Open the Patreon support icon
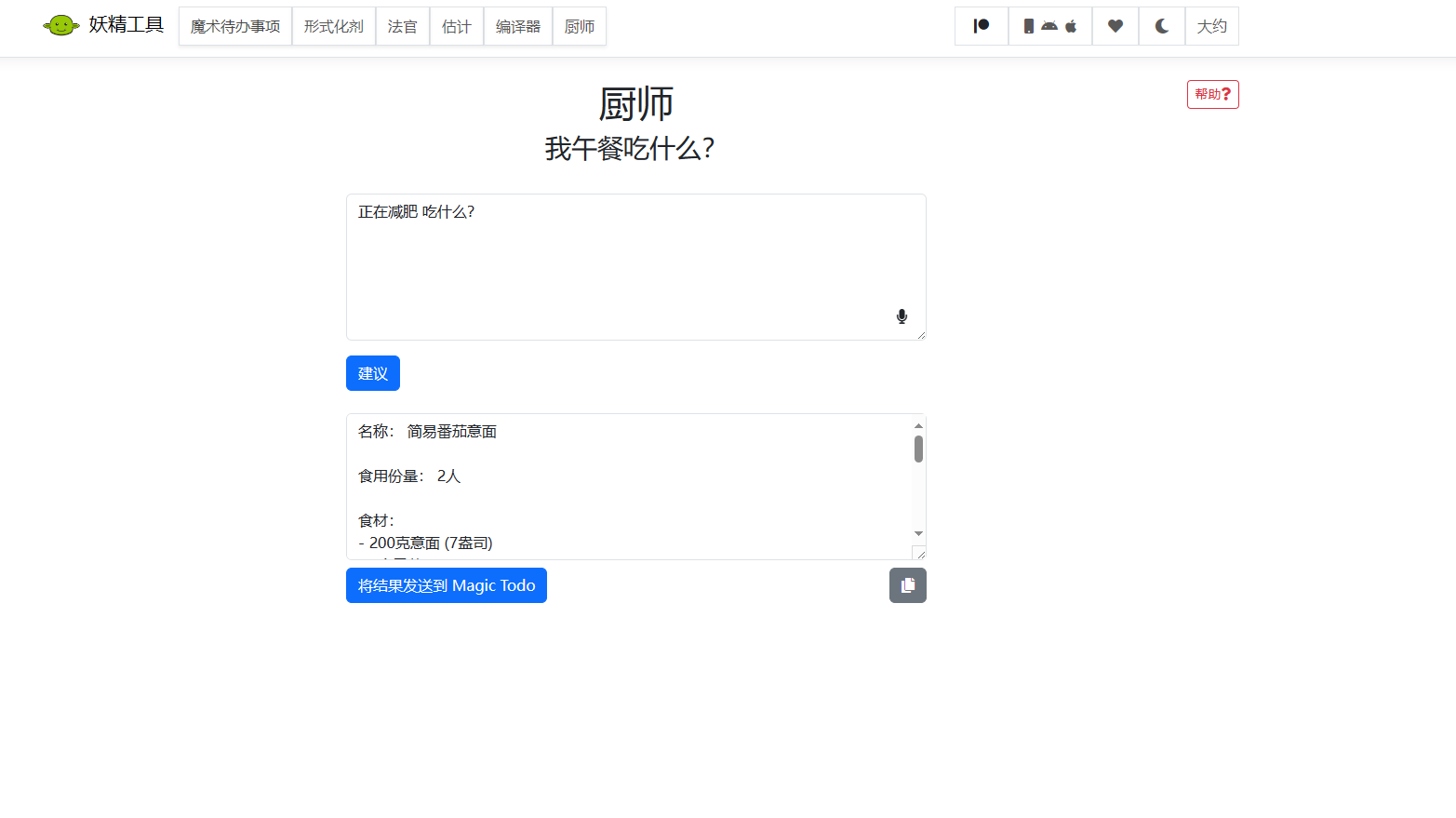Screen dimensions: 1456x818 point(981,26)
